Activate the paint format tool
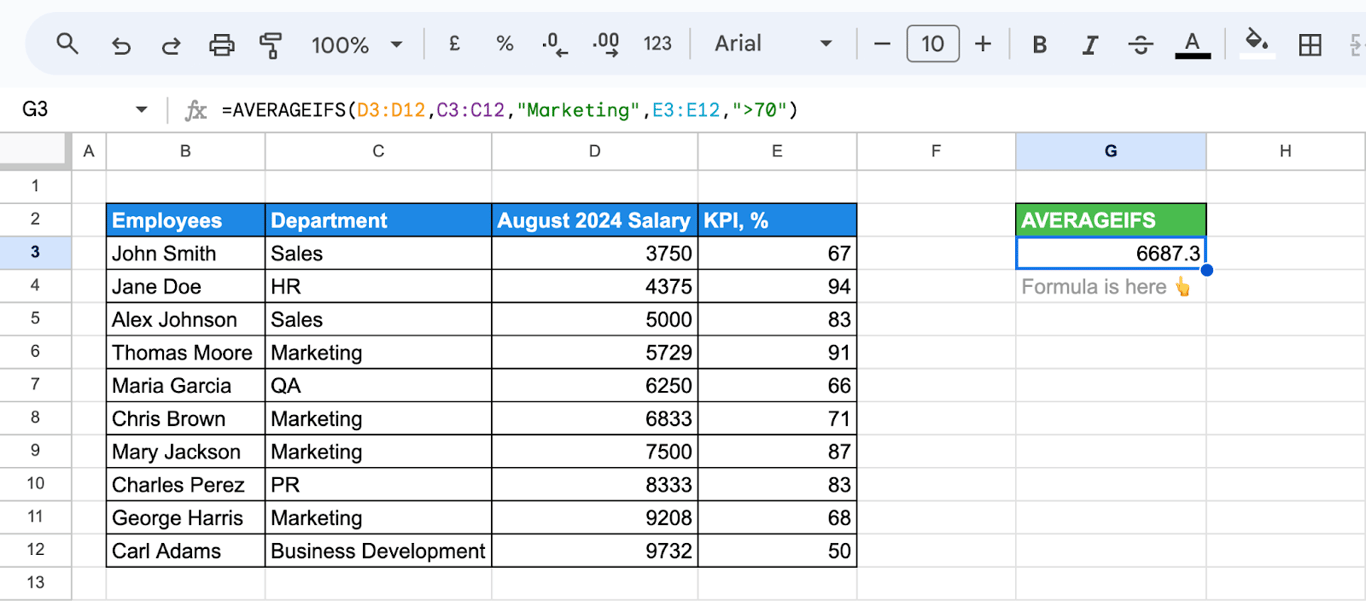Screen dimensions: 1366x601 pos(270,44)
